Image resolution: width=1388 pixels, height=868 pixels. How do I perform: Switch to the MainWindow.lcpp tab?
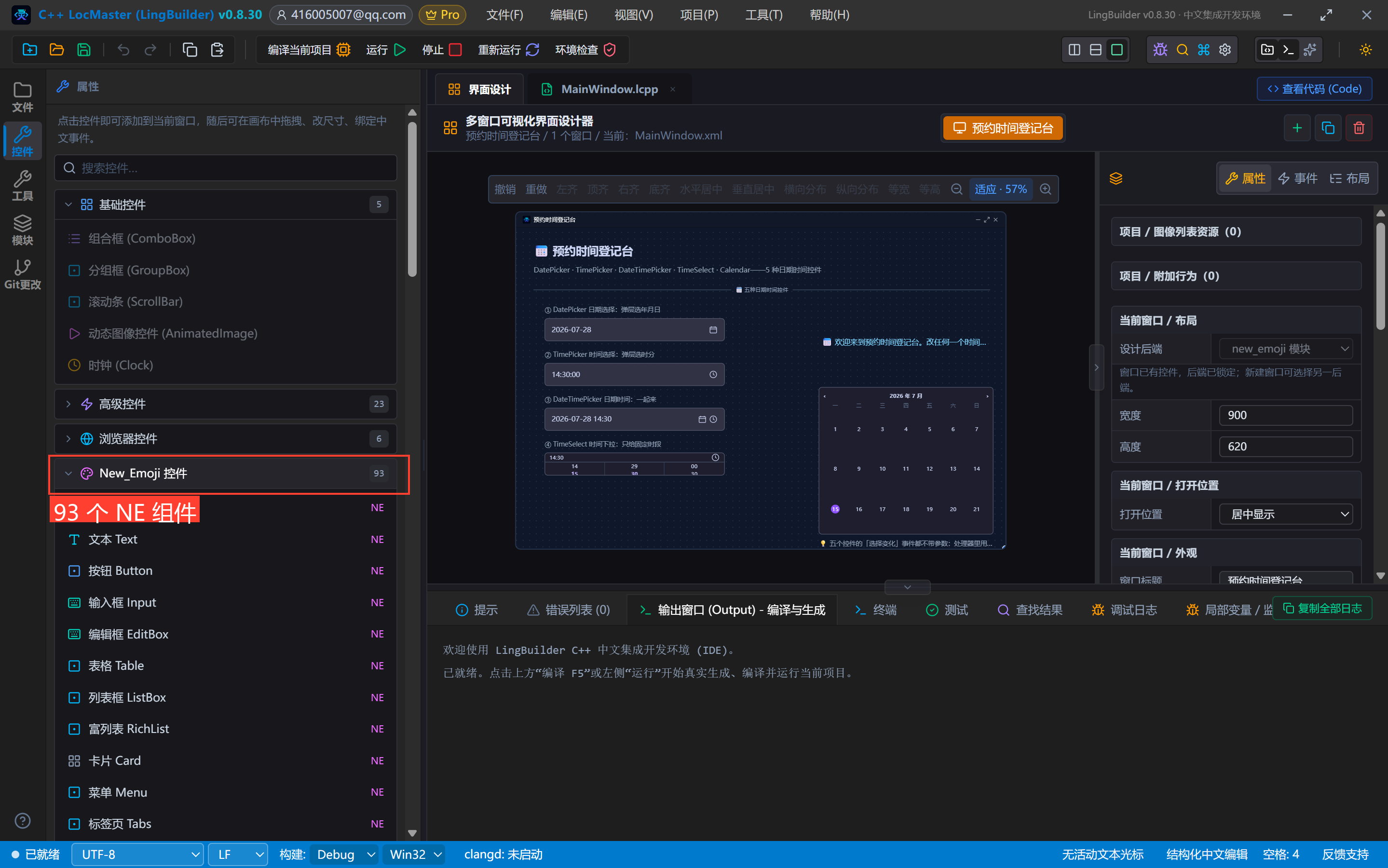609,89
